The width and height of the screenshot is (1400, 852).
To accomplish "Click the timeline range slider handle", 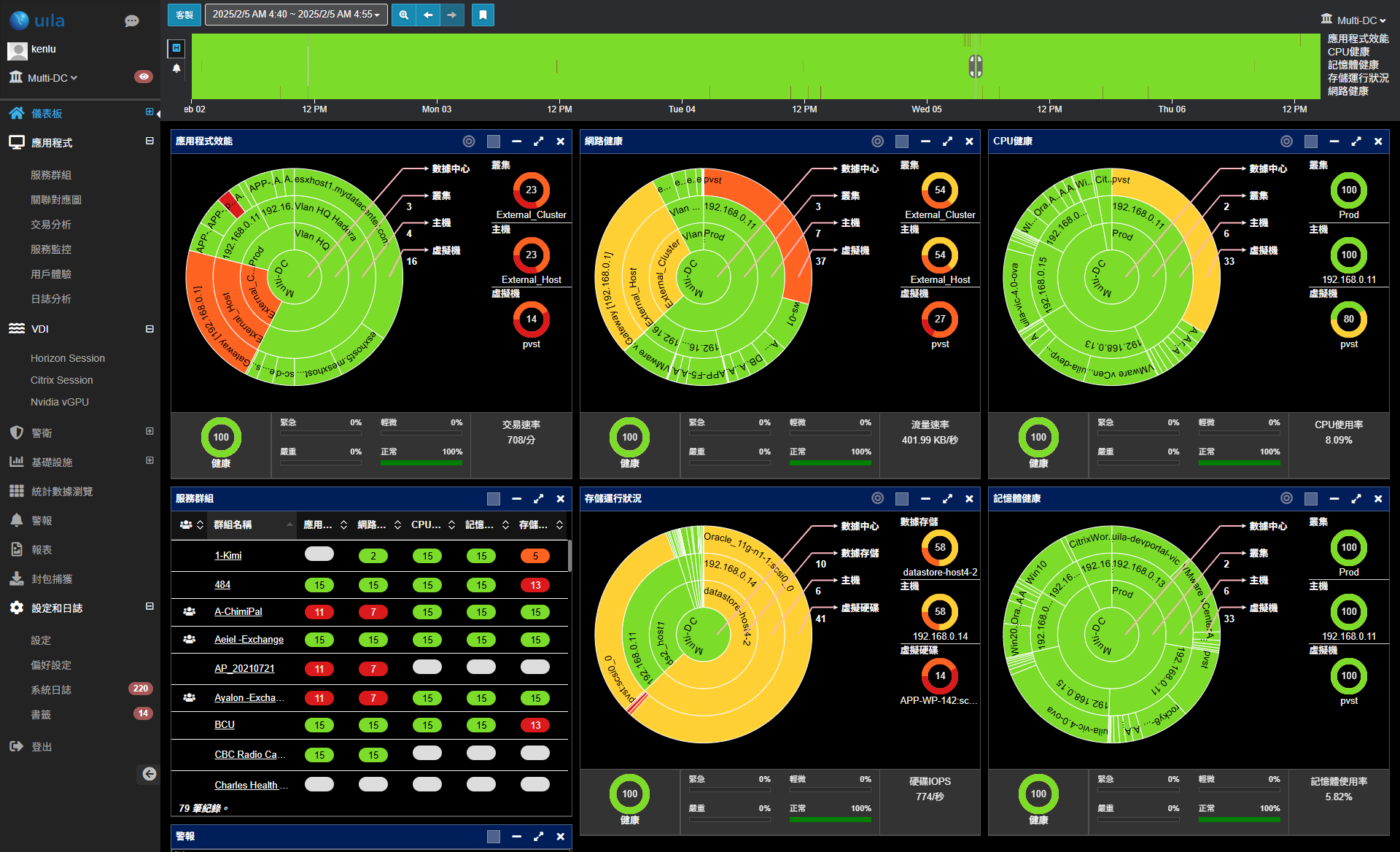I will click(976, 66).
